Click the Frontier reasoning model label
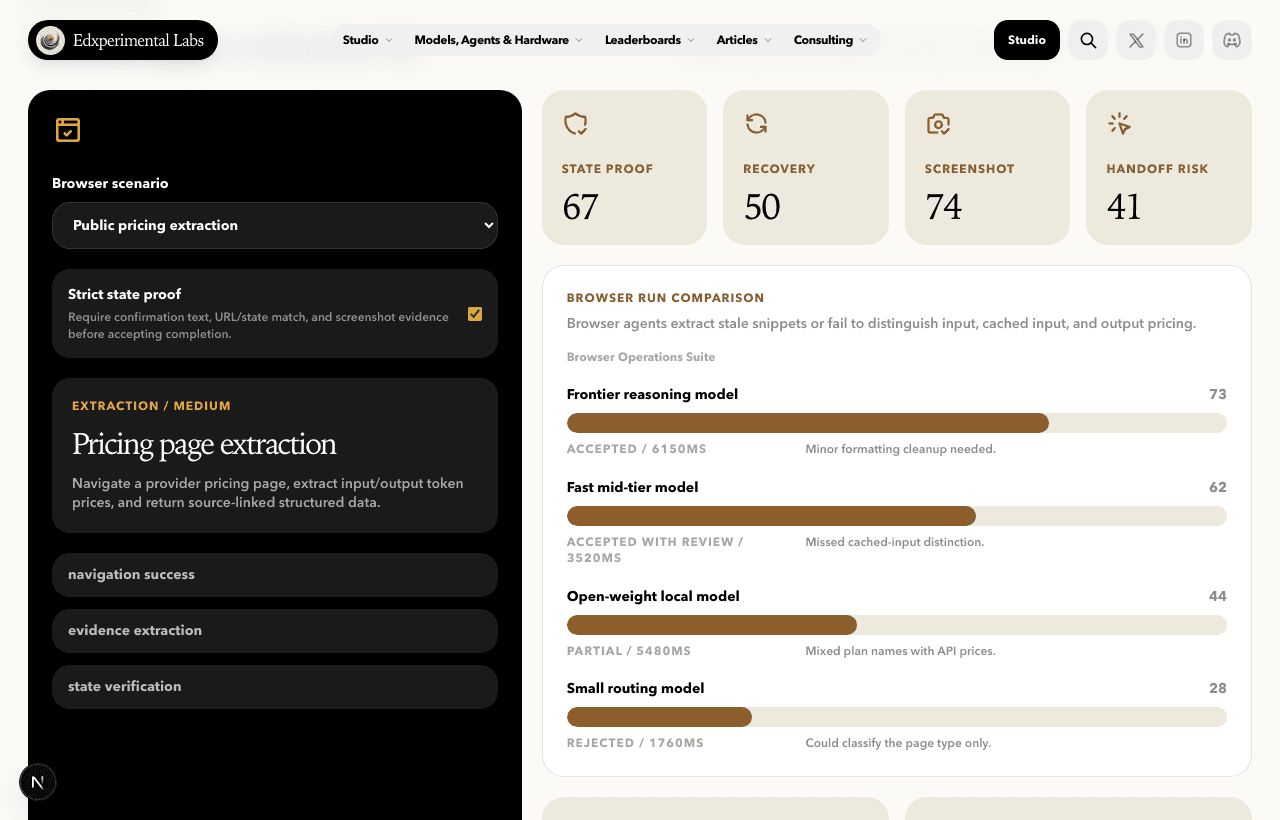 [652, 394]
